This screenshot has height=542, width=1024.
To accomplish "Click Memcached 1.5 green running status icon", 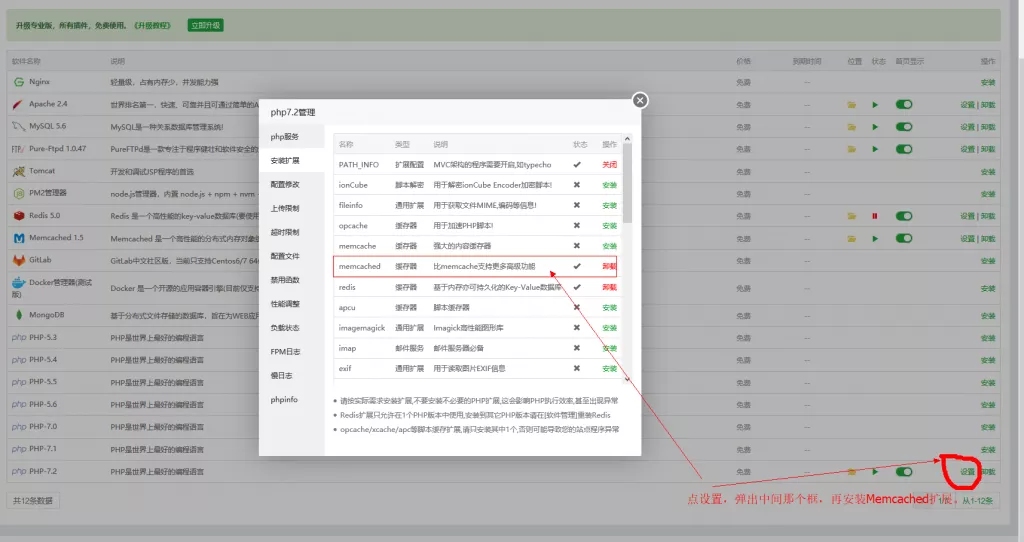I will (875, 239).
